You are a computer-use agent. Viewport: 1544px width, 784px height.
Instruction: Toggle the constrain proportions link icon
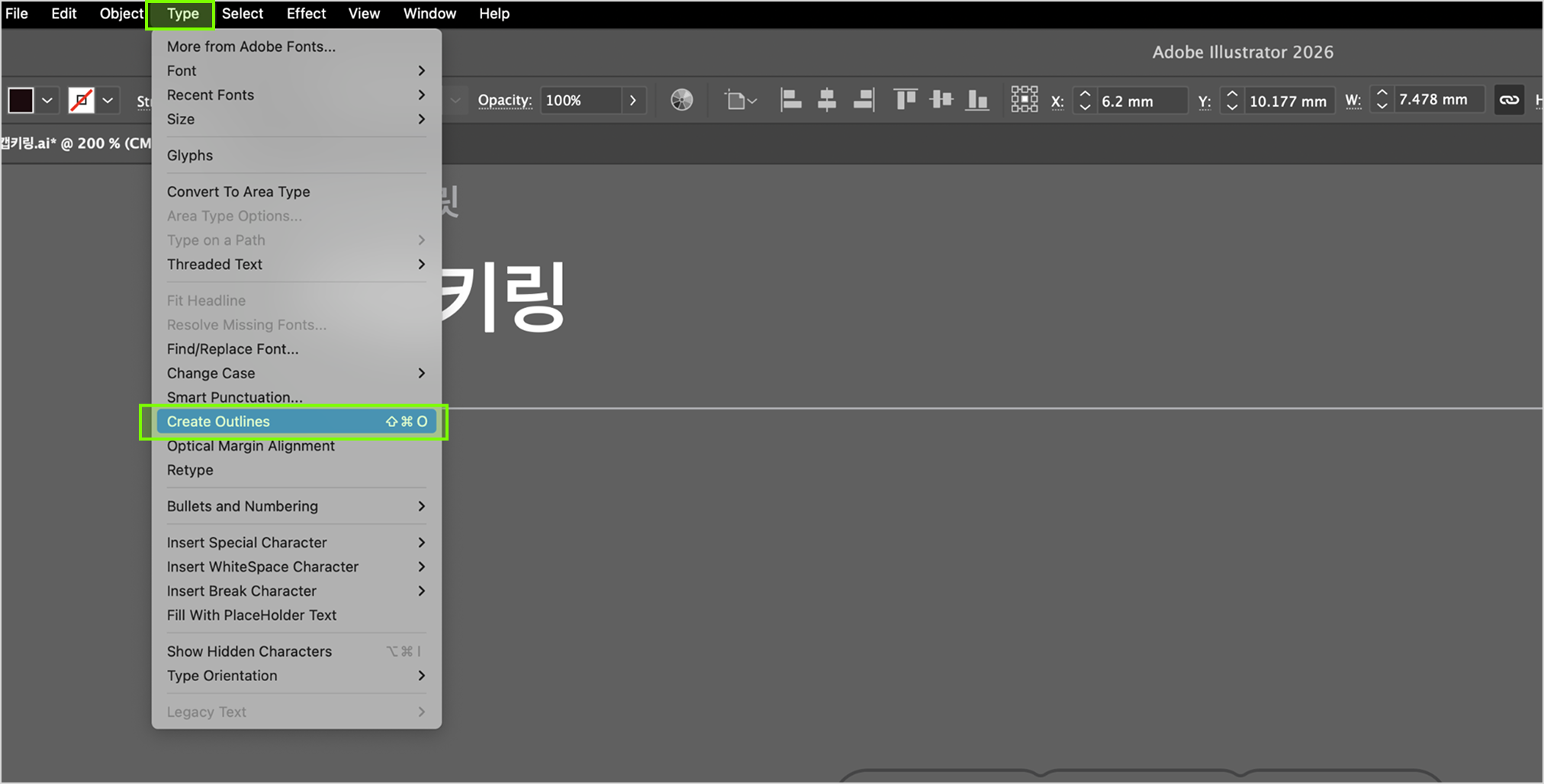pos(1509,99)
